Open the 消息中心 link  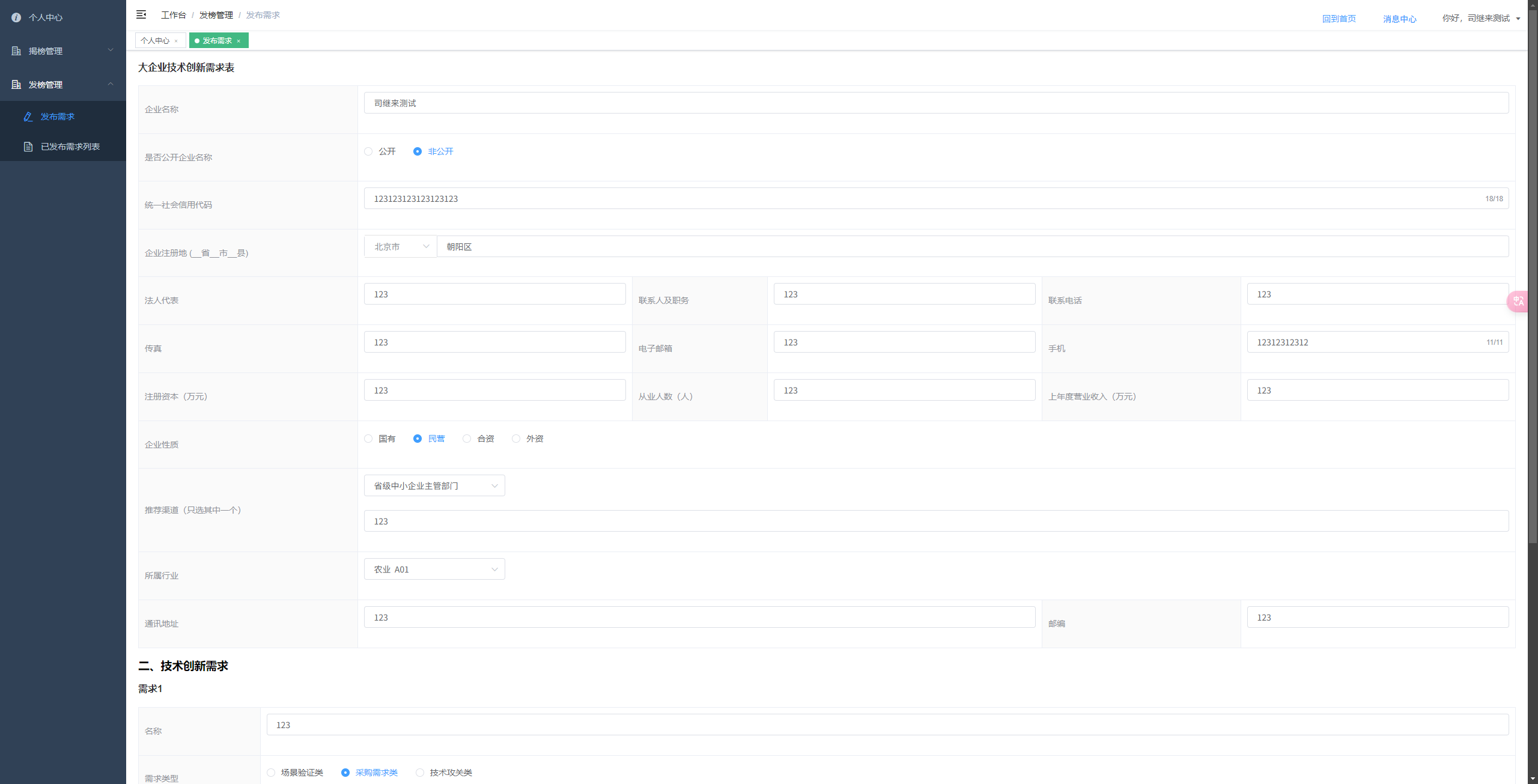tap(1399, 19)
